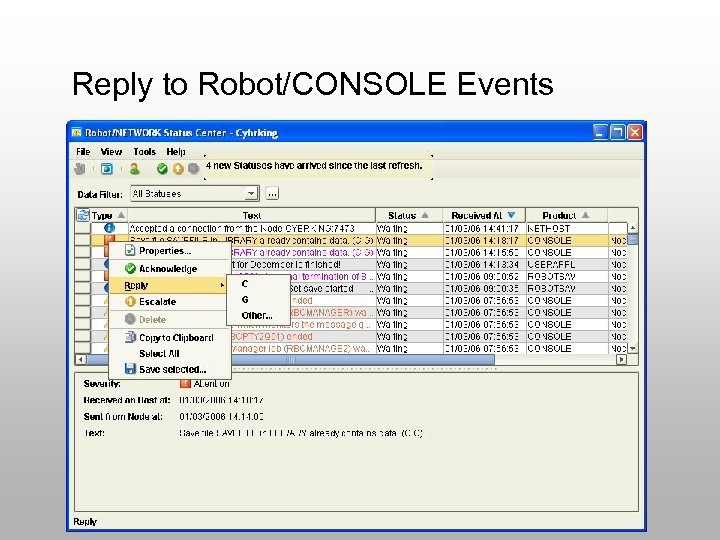Viewport: 720px width, 540px height.
Task: Open the Data Filter All Statuses dropdown
Action: 195,194
